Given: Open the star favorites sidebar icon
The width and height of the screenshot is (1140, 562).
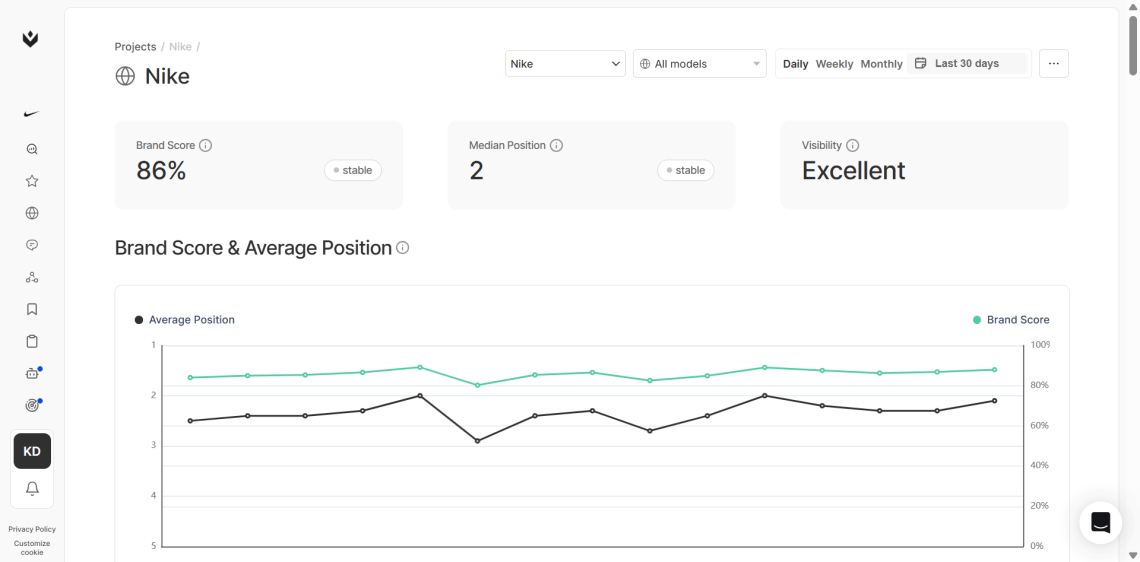Looking at the screenshot, I should [32, 181].
